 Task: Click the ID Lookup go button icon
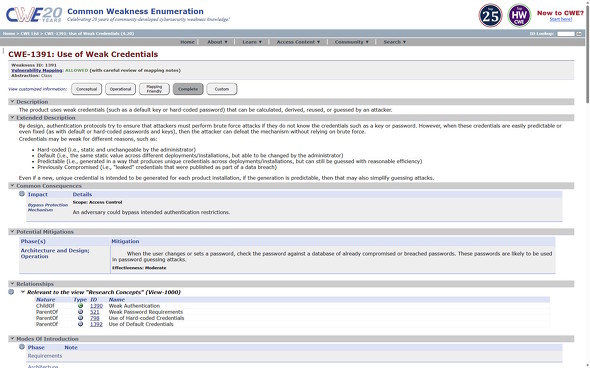click(x=579, y=33)
